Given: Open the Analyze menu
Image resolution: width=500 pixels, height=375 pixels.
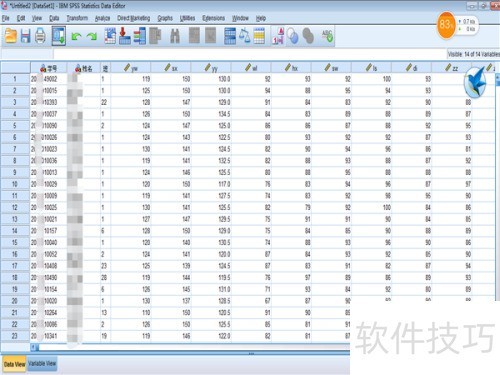Looking at the screenshot, I should click(102, 18).
